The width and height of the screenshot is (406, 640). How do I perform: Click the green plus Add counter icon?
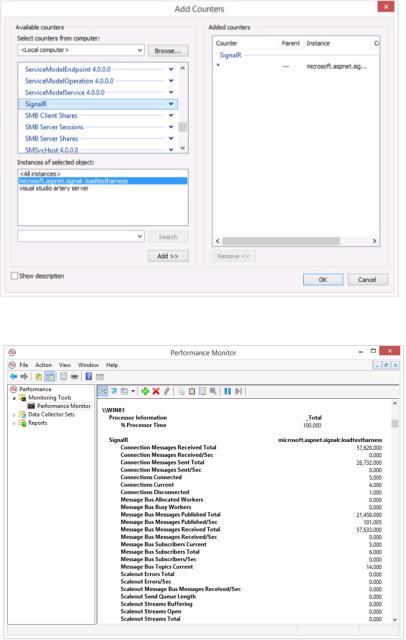coord(145,391)
